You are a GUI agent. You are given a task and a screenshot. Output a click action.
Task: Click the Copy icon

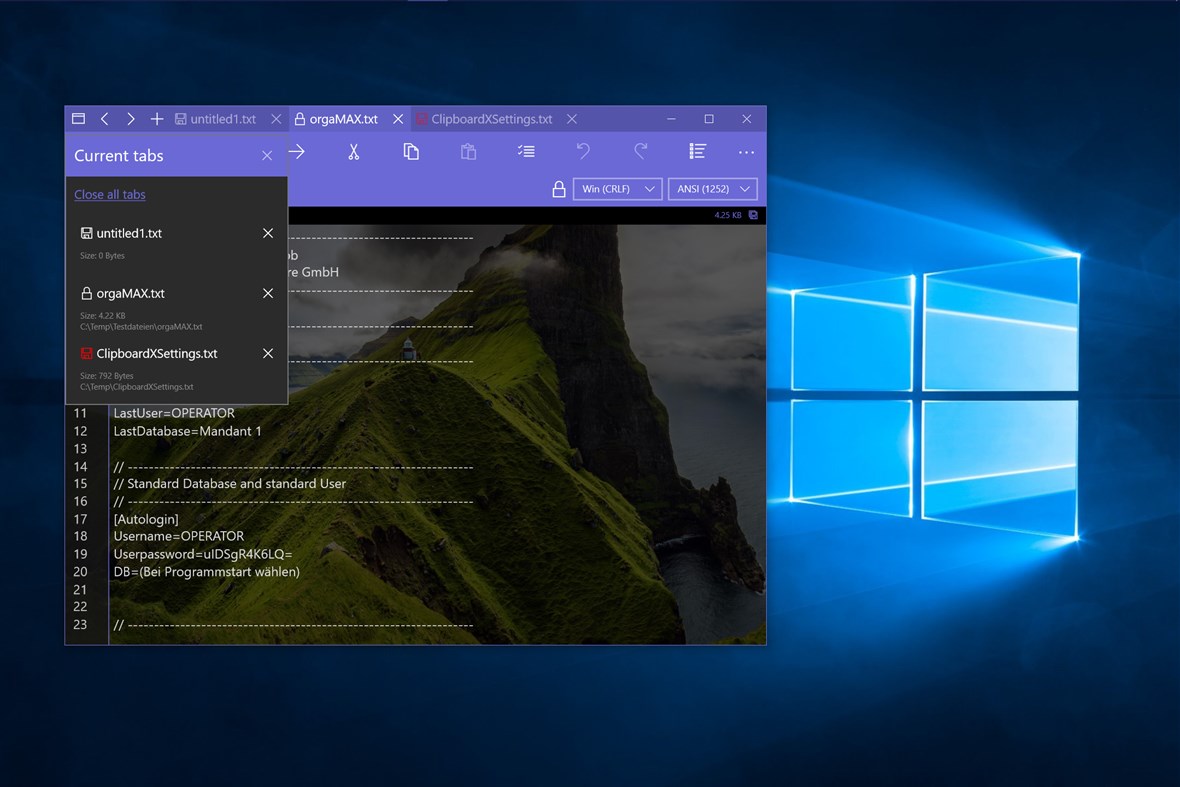[410, 151]
